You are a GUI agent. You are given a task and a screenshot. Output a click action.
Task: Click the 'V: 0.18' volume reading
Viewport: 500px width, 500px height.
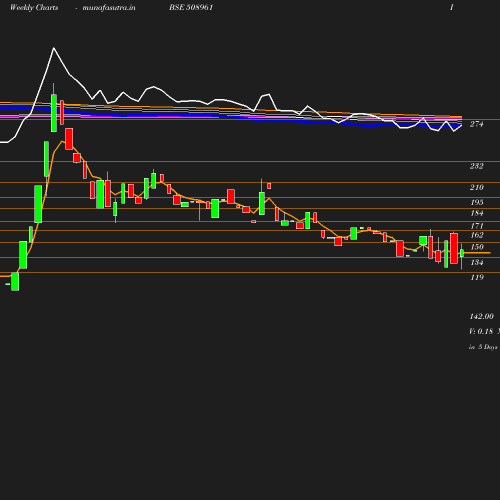[x=481, y=331]
